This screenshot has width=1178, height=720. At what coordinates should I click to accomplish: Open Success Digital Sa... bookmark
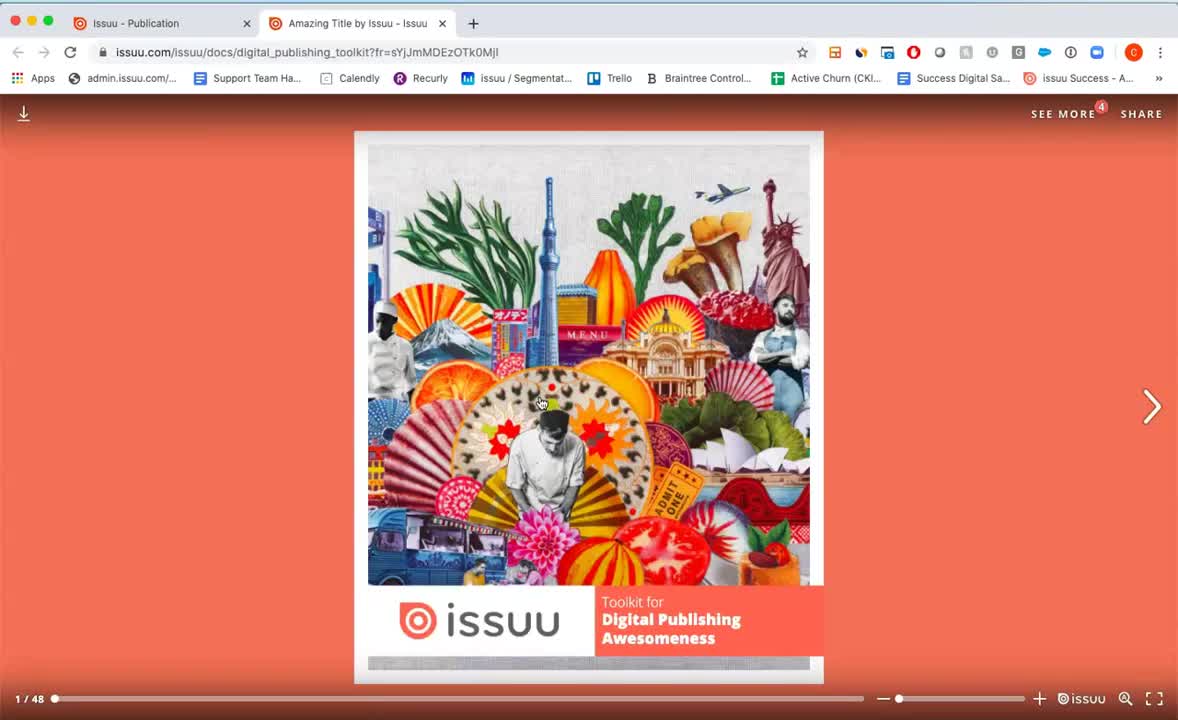click(953, 78)
